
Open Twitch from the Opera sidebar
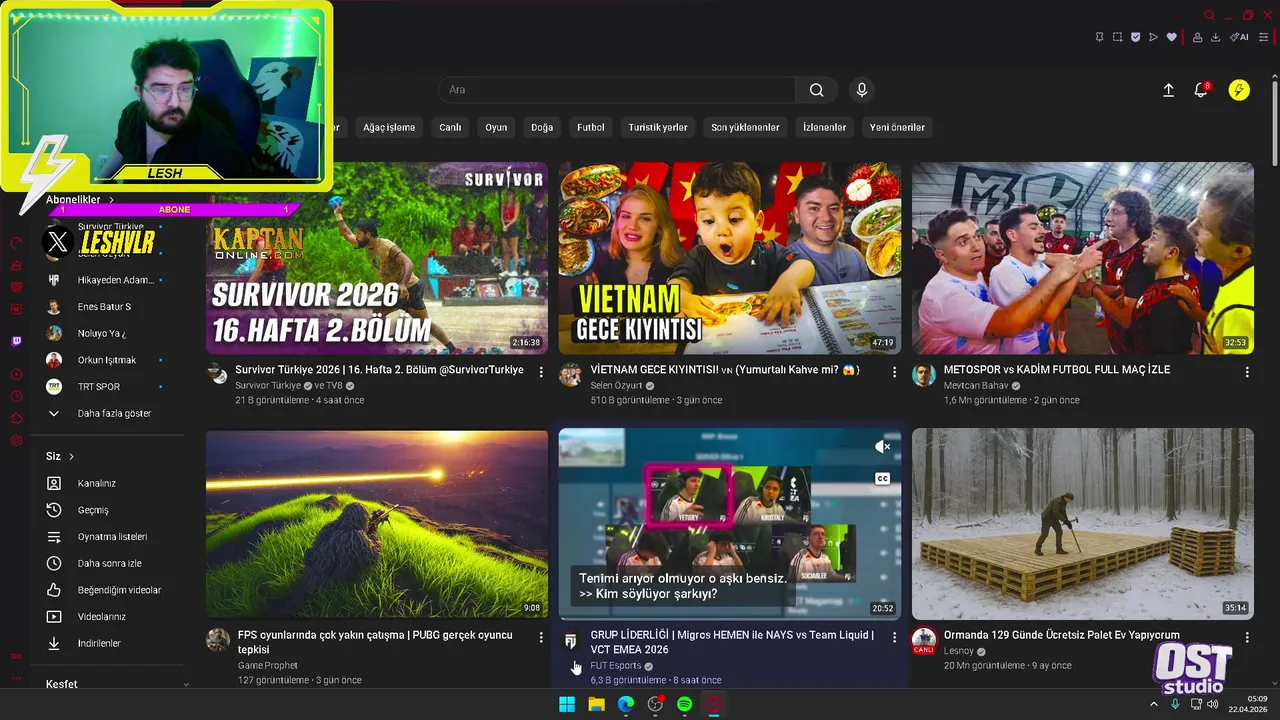click(x=16, y=342)
